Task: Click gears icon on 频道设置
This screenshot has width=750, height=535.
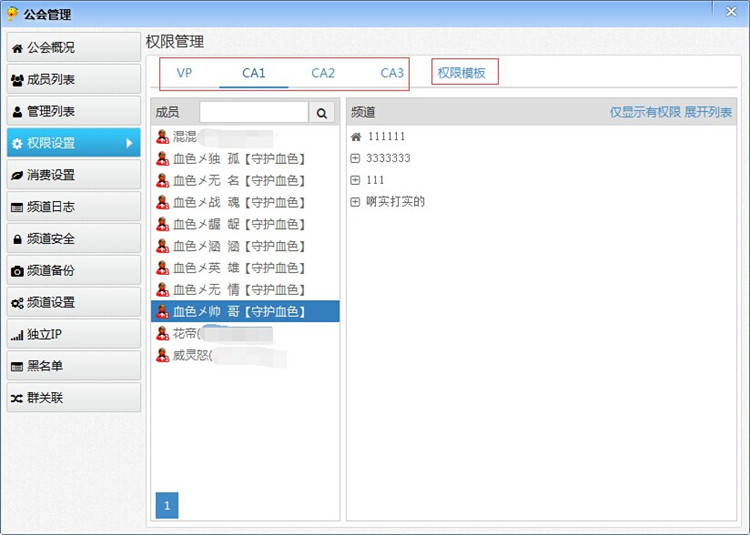Action: pyautogui.click(x=17, y=303)
